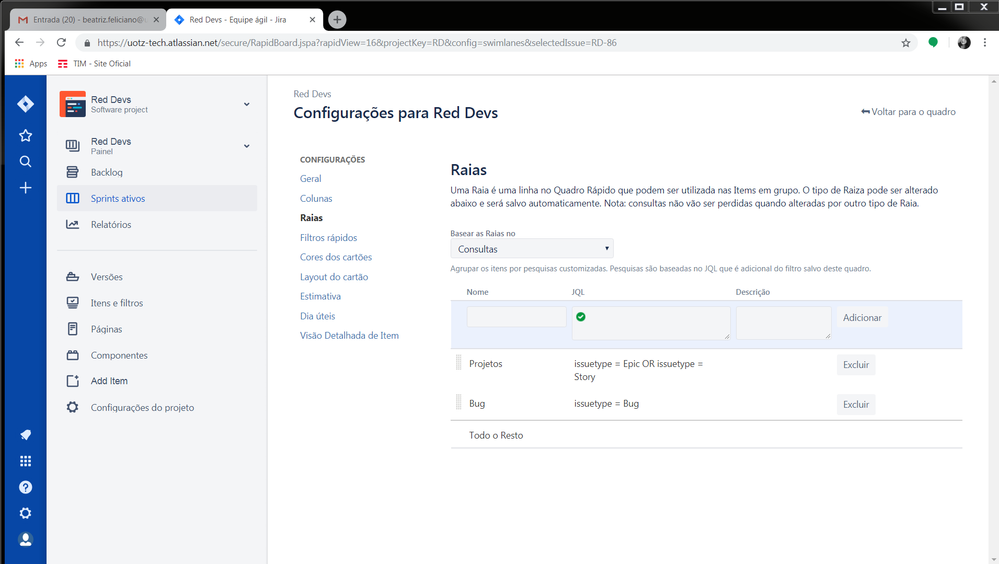
Task: Click the Add Item icon
Action: click(x=73, y=380)
